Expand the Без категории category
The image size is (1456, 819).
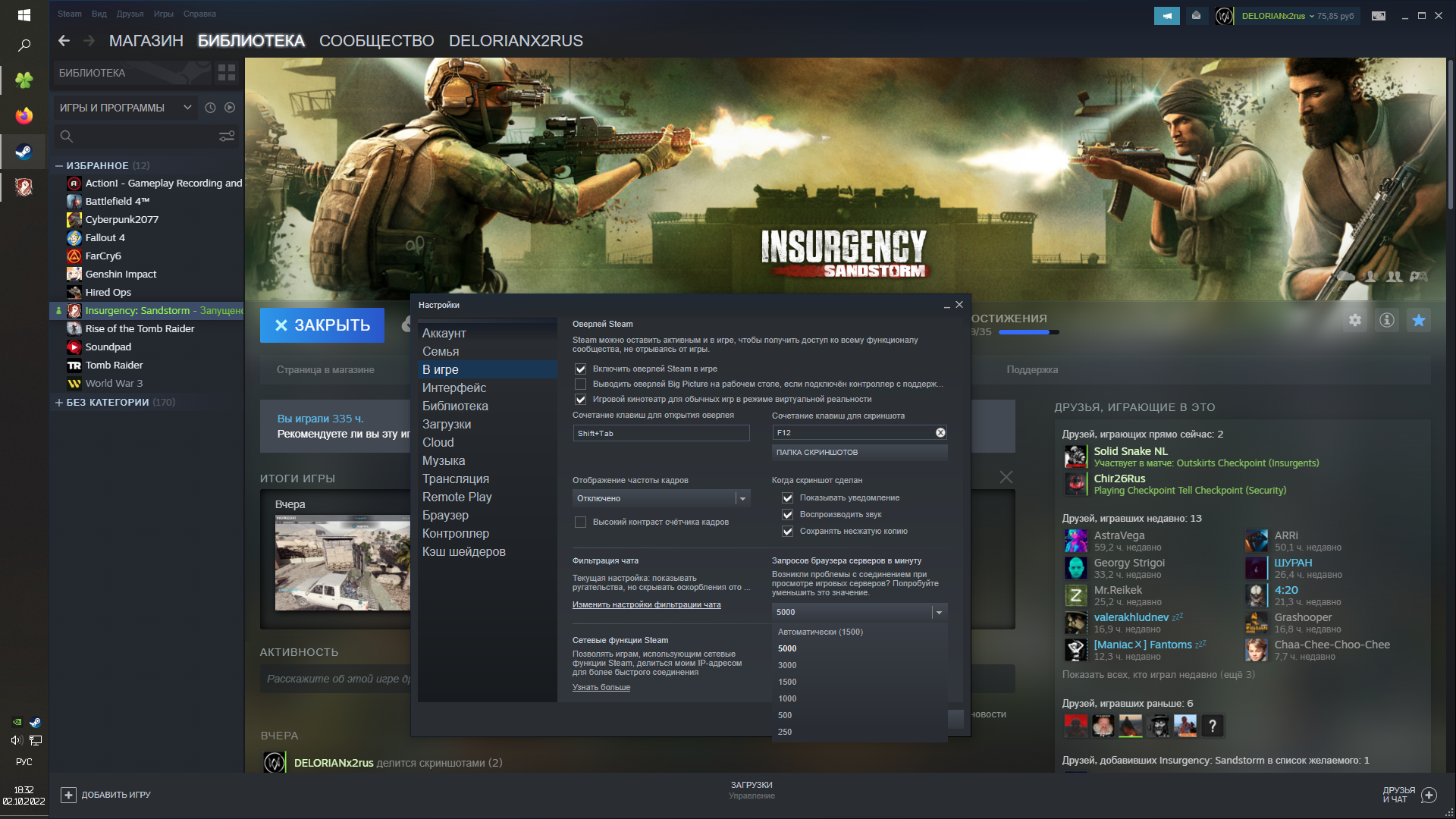pyautogui.click(x=59, y=402)
